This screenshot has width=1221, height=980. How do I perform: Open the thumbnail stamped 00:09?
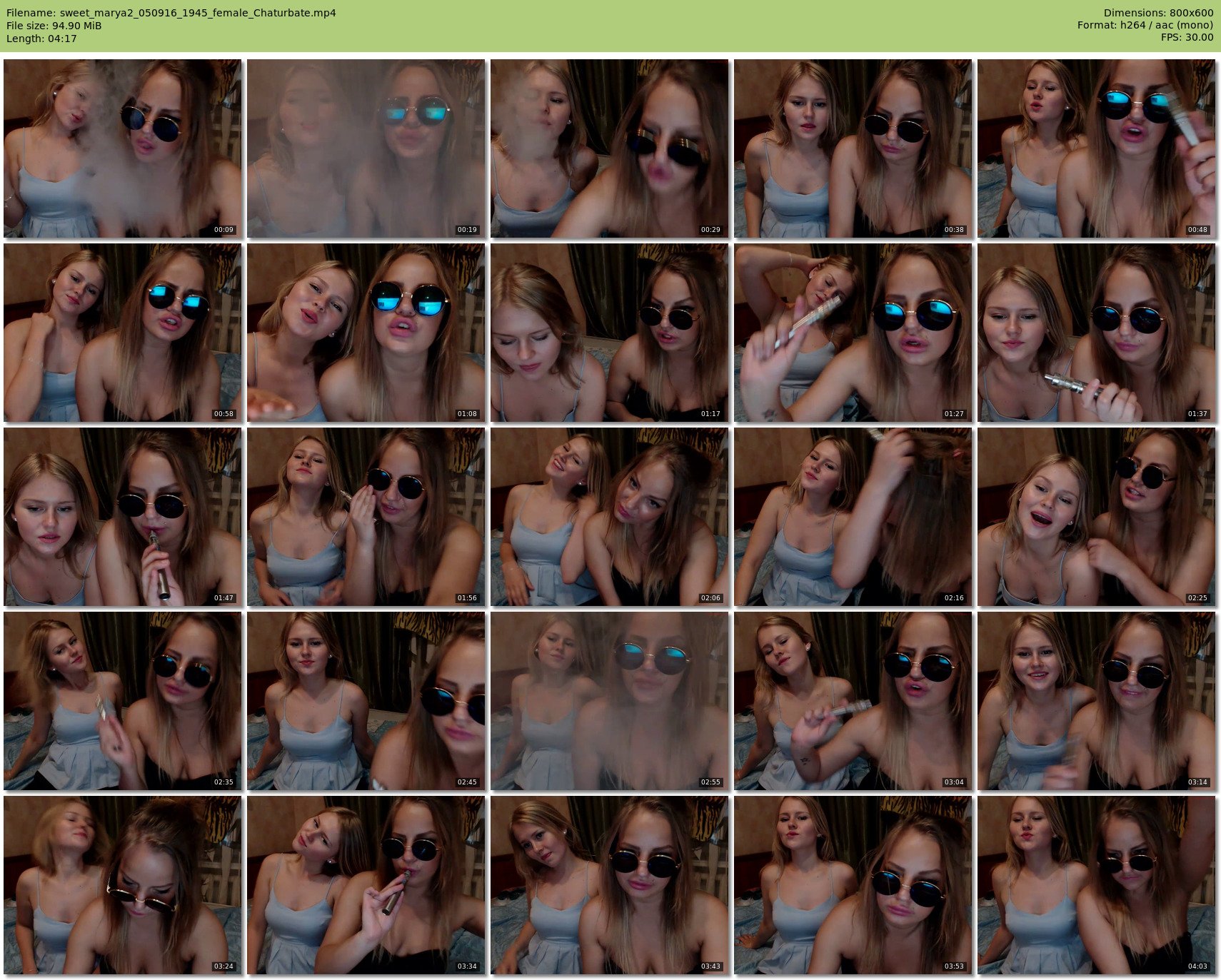click(x=122, y=148)
